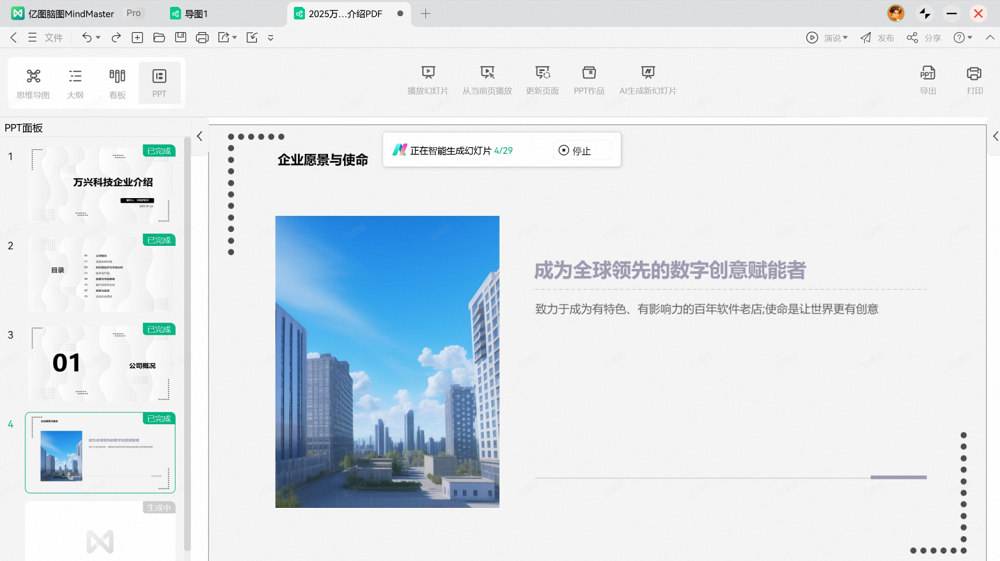Stop slide generation with 停止 button
Image resolution: width=1000 pixels, height=561 pixels.
(x=575, y=151)
